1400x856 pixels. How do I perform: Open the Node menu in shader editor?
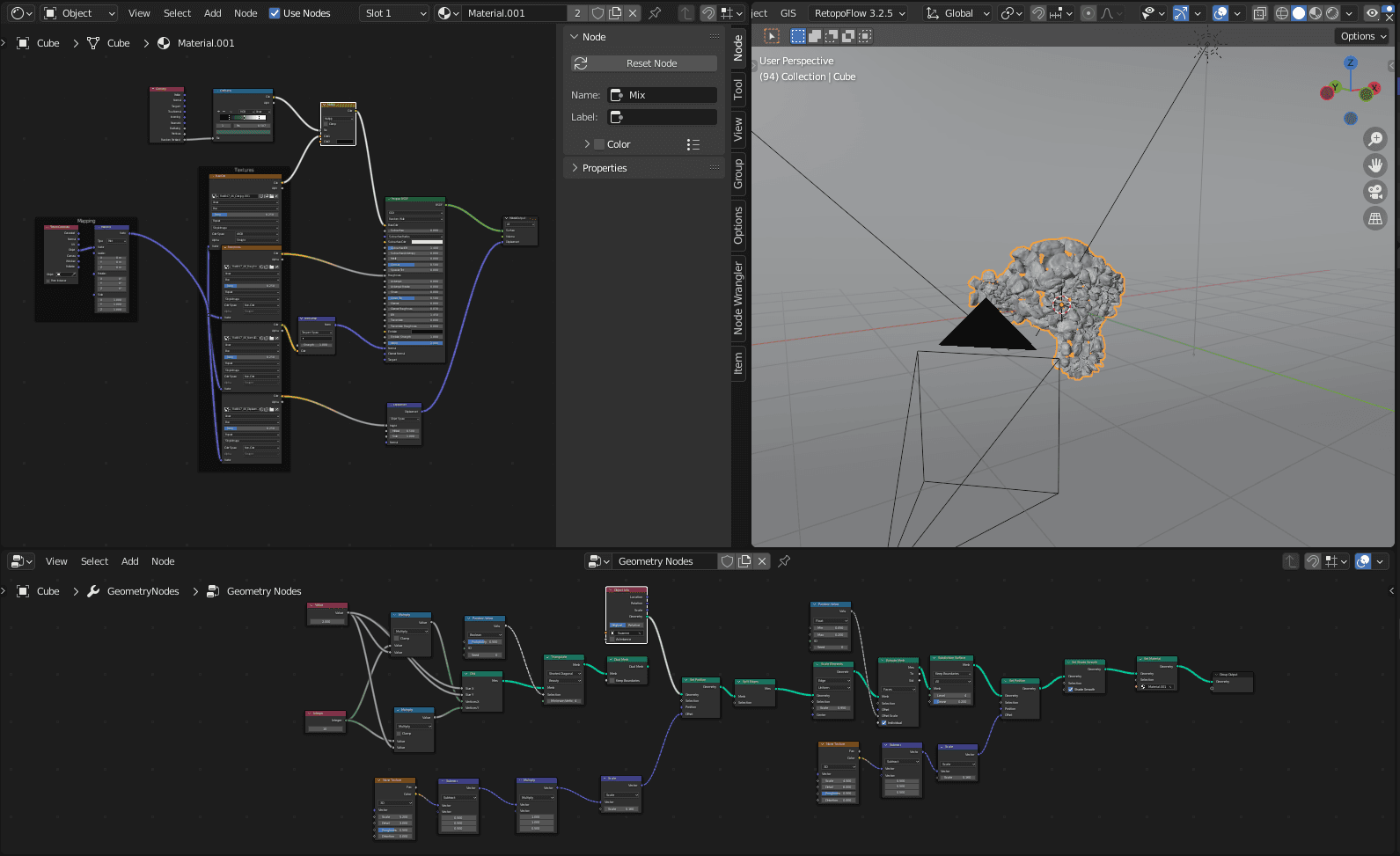(246, 13)
